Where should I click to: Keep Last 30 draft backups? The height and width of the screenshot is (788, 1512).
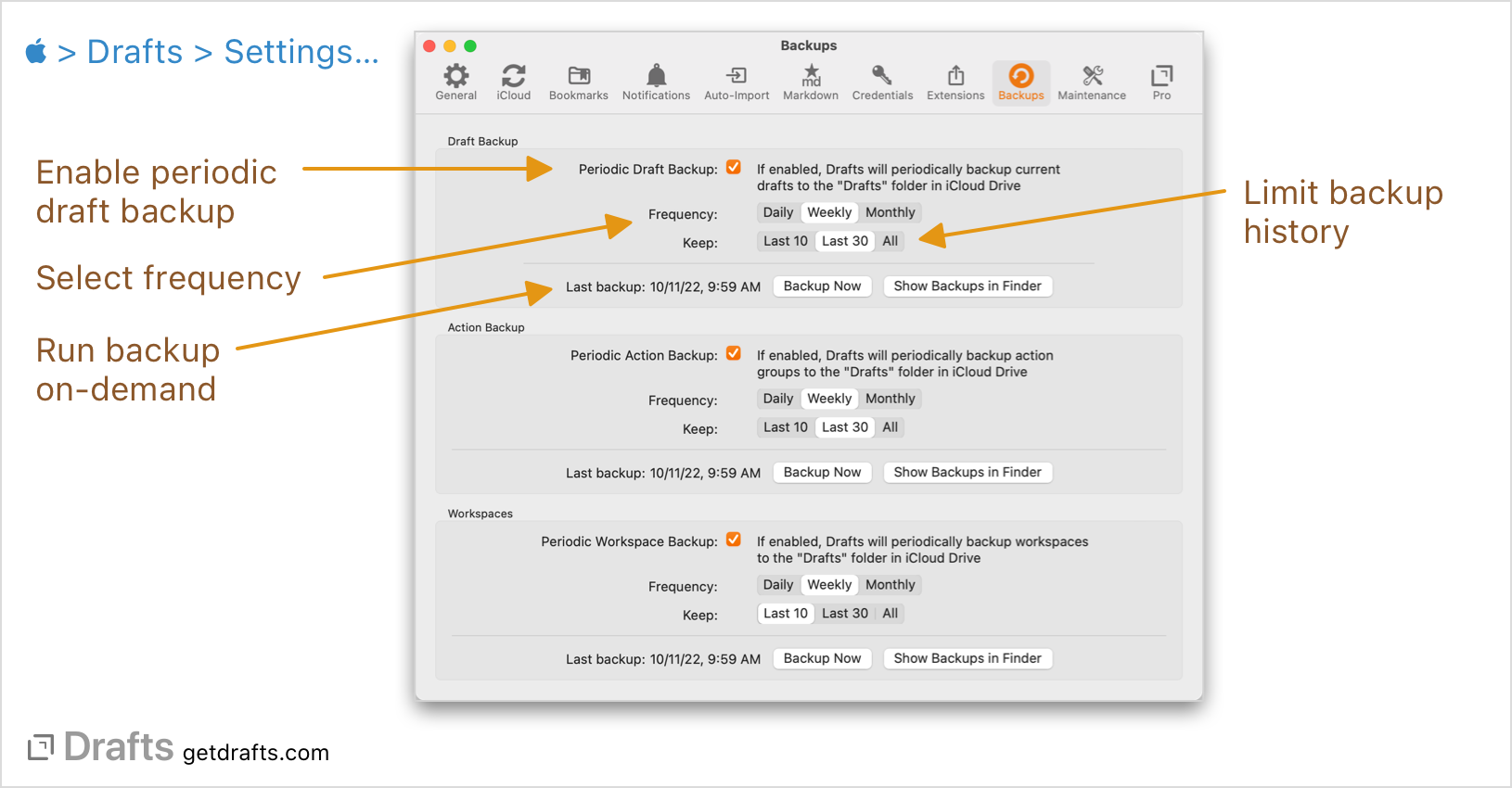(x=845, y=241)
